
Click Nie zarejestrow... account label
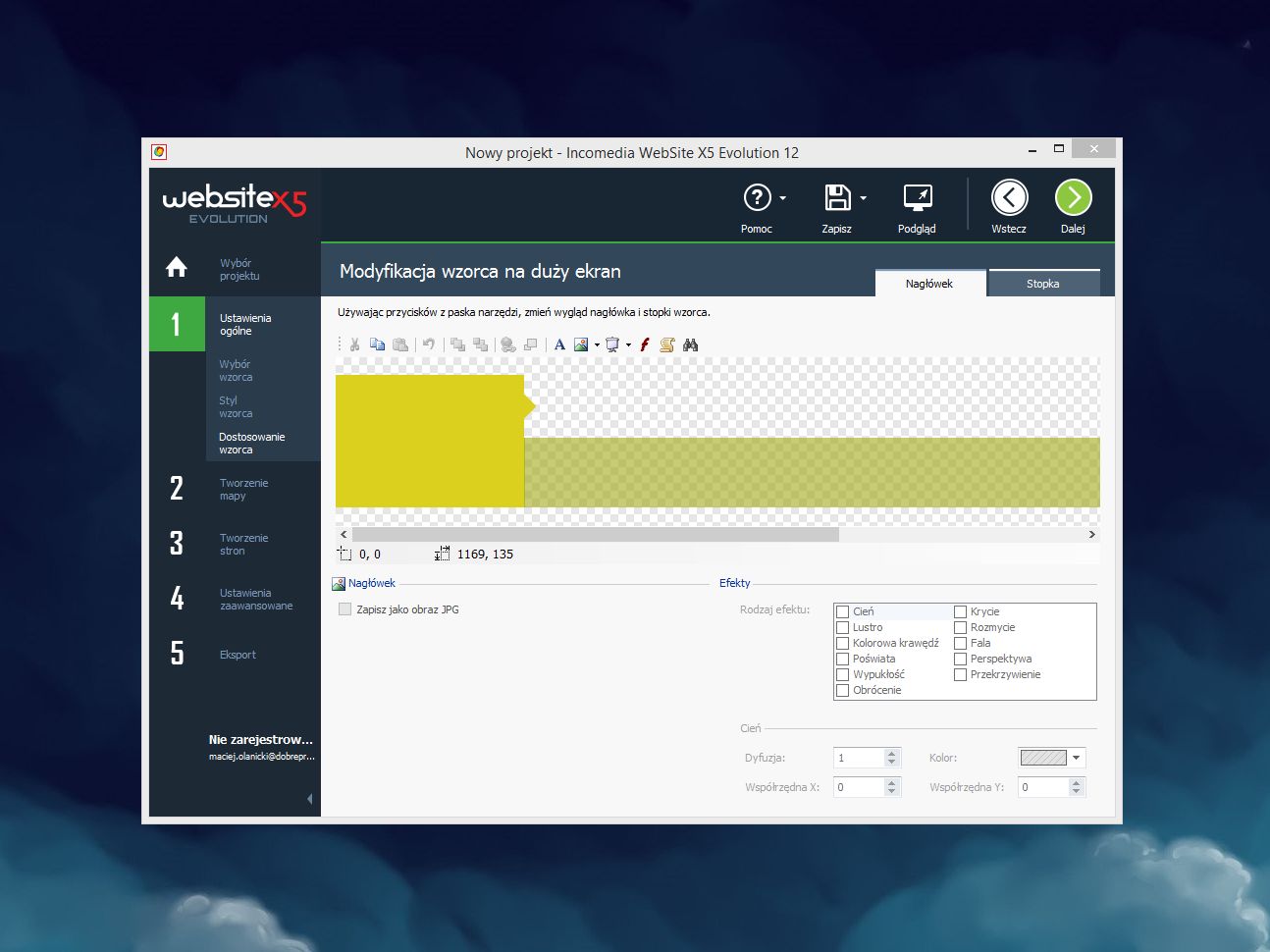click(261, 739)
